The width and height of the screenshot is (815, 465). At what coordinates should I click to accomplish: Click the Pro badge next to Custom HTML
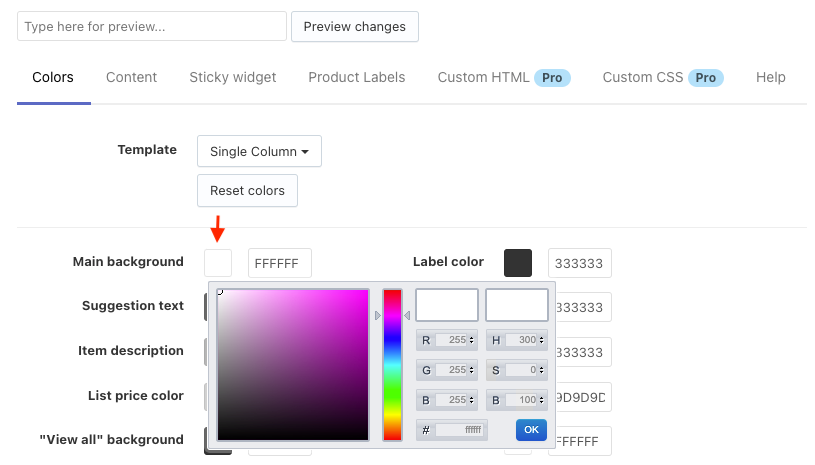click(x=552, y=78)
